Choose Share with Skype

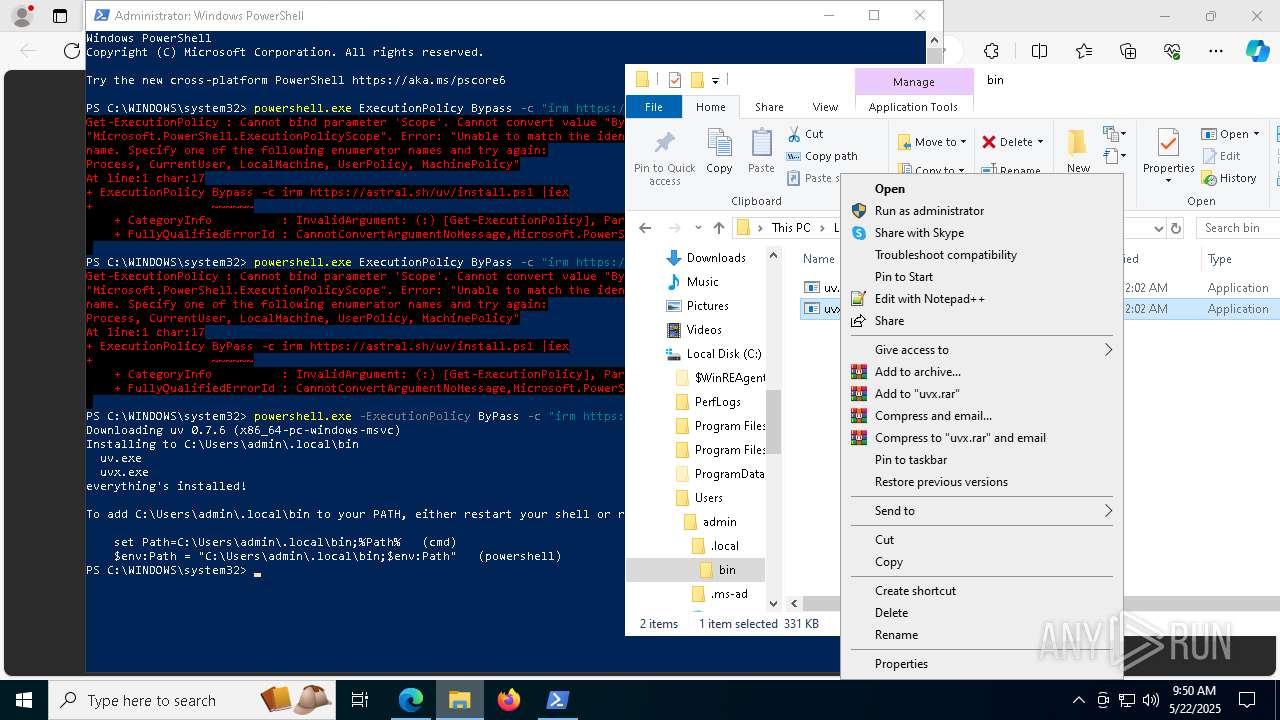coord(919,233)
